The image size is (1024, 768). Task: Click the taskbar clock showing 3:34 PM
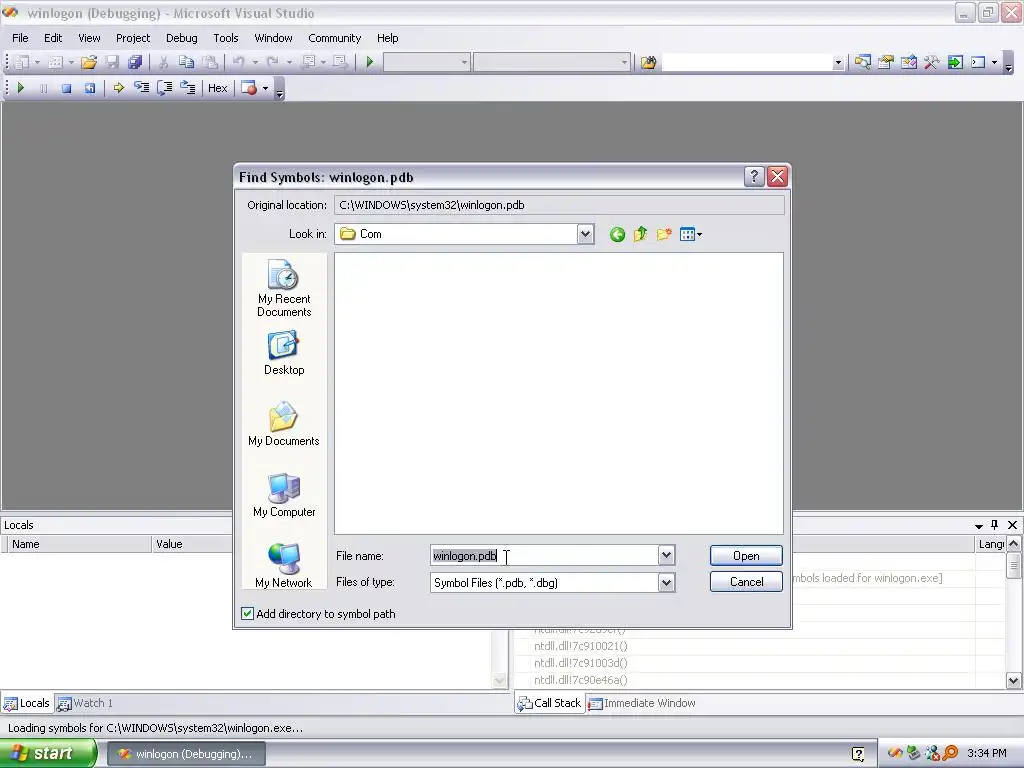[x=986, y=754]
